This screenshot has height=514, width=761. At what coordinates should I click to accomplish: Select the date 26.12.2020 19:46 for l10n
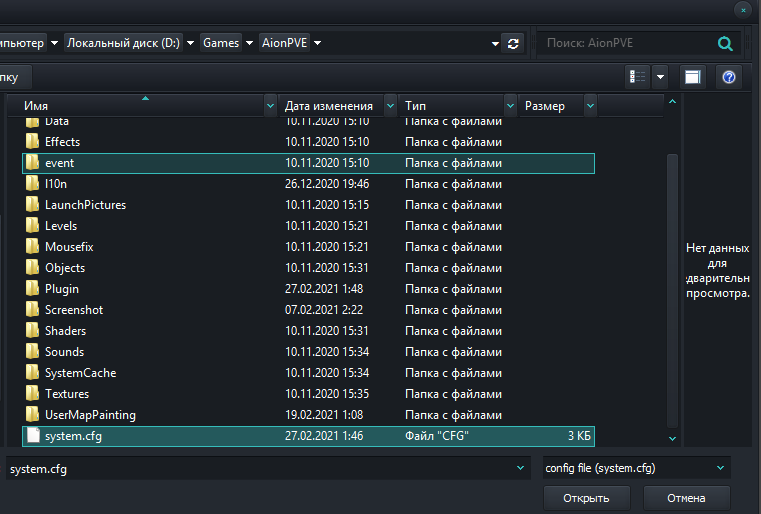[x=327, y=184]
